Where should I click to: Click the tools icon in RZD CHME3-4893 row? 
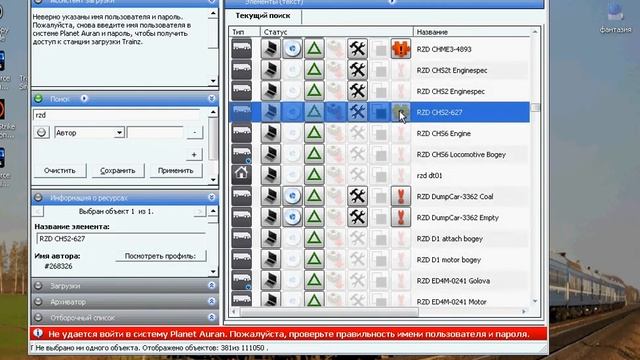point(358,49)
